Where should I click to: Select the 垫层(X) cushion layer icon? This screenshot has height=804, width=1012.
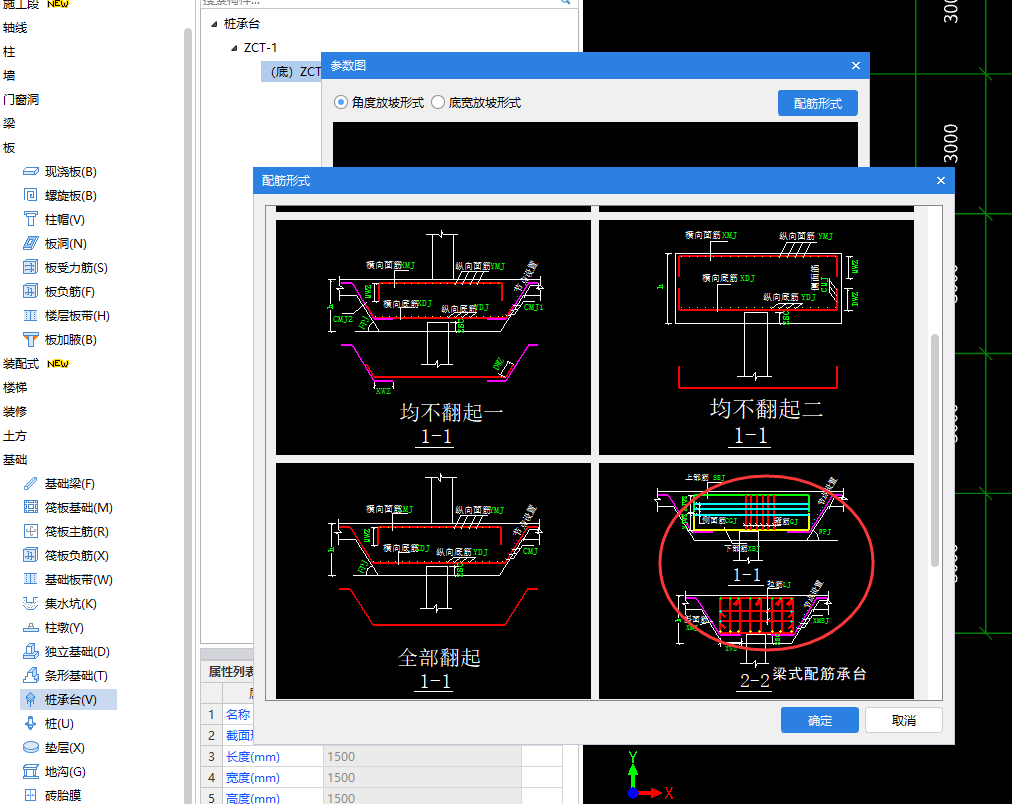click(30, 747)
